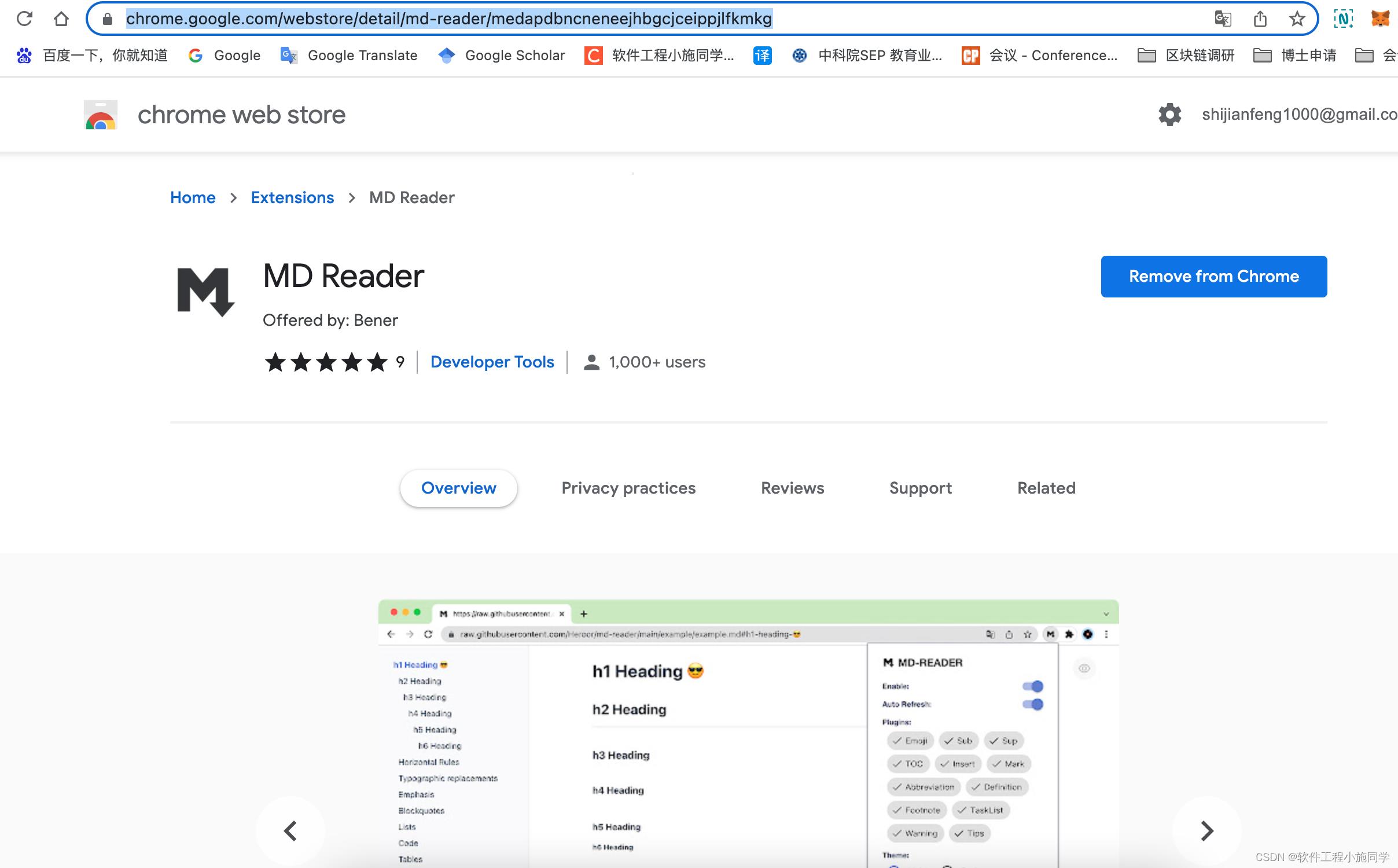Go to the browser home page icon
The width and height of the screenshot is (1398, 868).
point(61,19)
